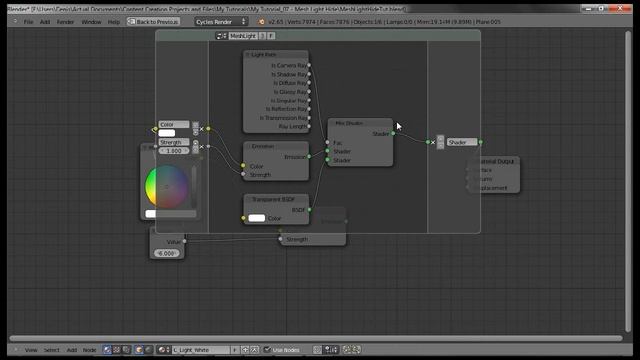The width and height of the screenshot is (640, 360).
Task: Click the Mix Shader output Shader socket
Action: (x=393, y=133)
